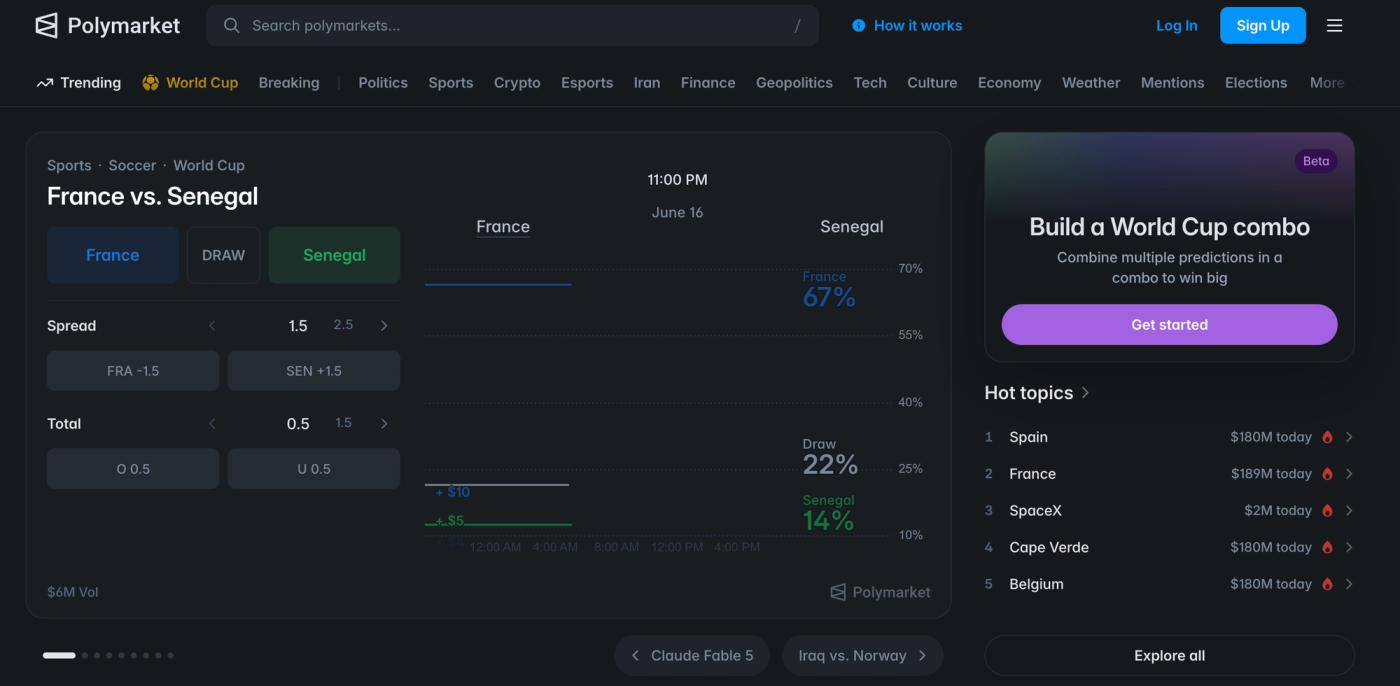Open the Mentions category
Screen dimensions: 1400x686
click(x=1172, y=83)
